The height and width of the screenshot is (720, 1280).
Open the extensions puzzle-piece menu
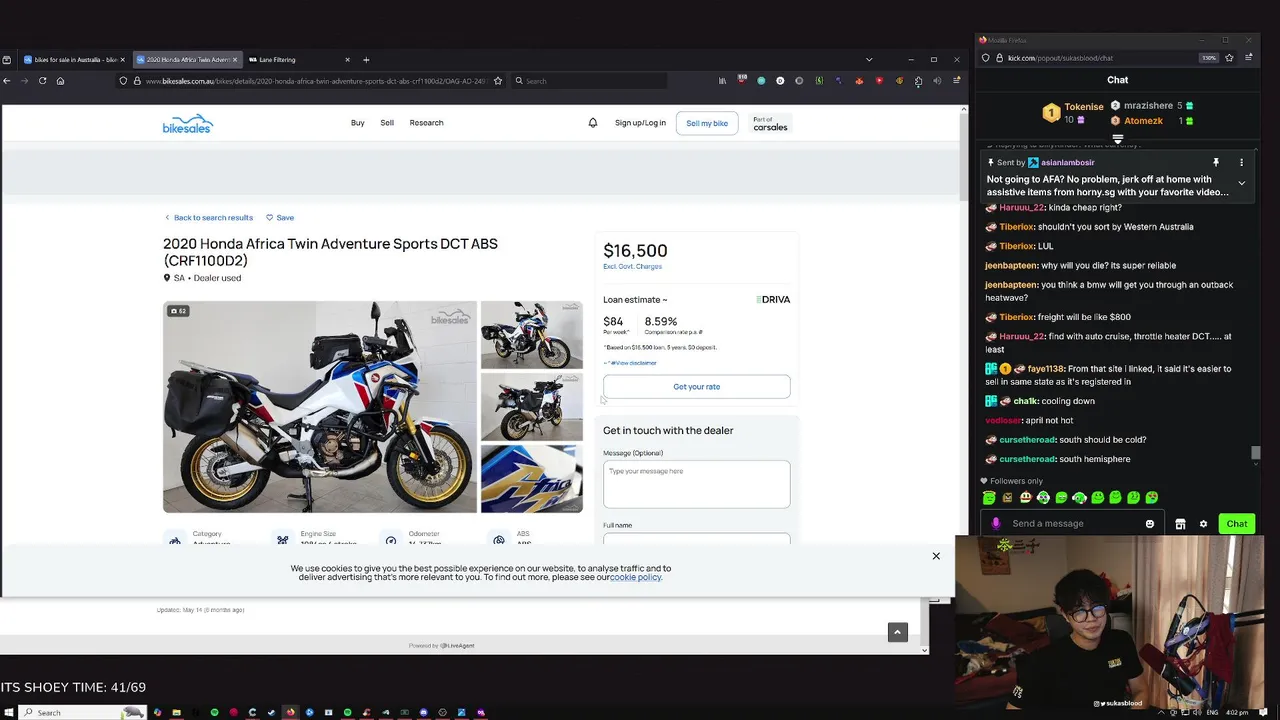(919, 81)
